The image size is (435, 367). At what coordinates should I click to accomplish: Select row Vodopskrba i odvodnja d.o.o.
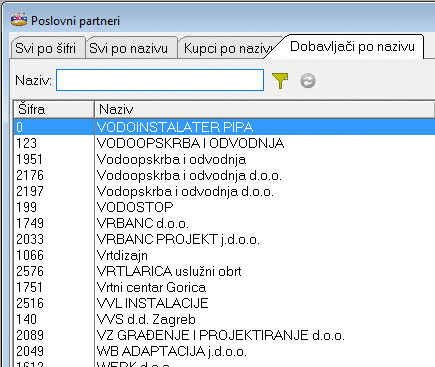[224, 191]
